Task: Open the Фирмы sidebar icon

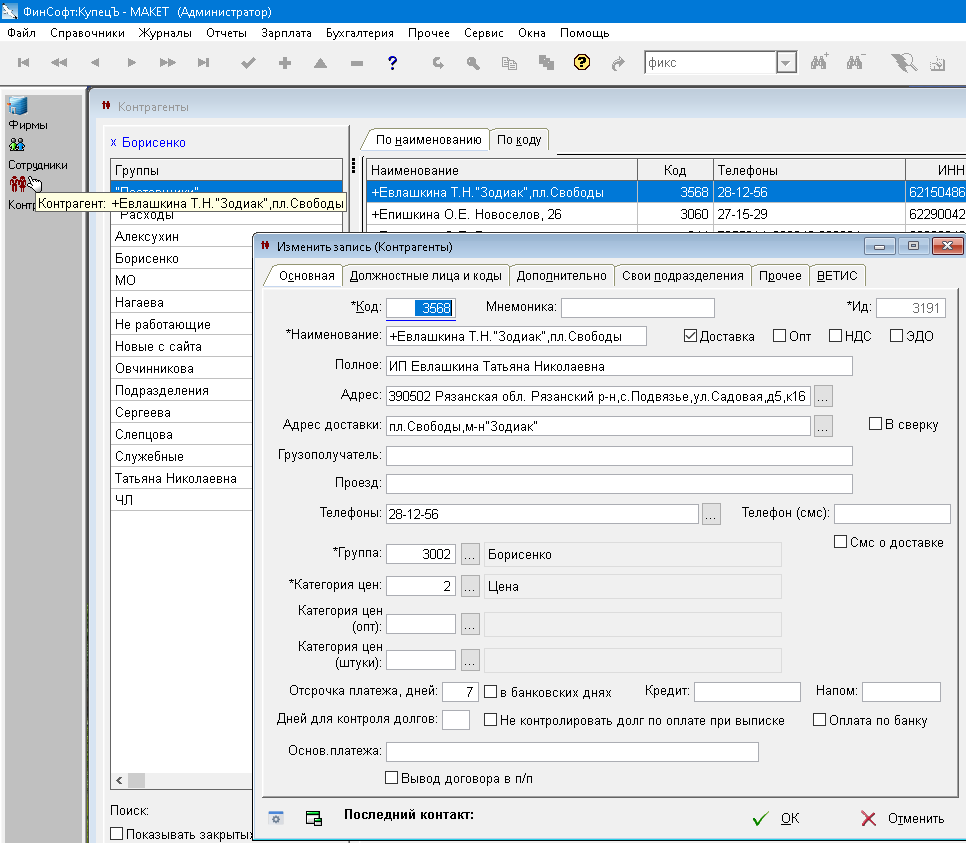Action: click(x=18, y=106)
